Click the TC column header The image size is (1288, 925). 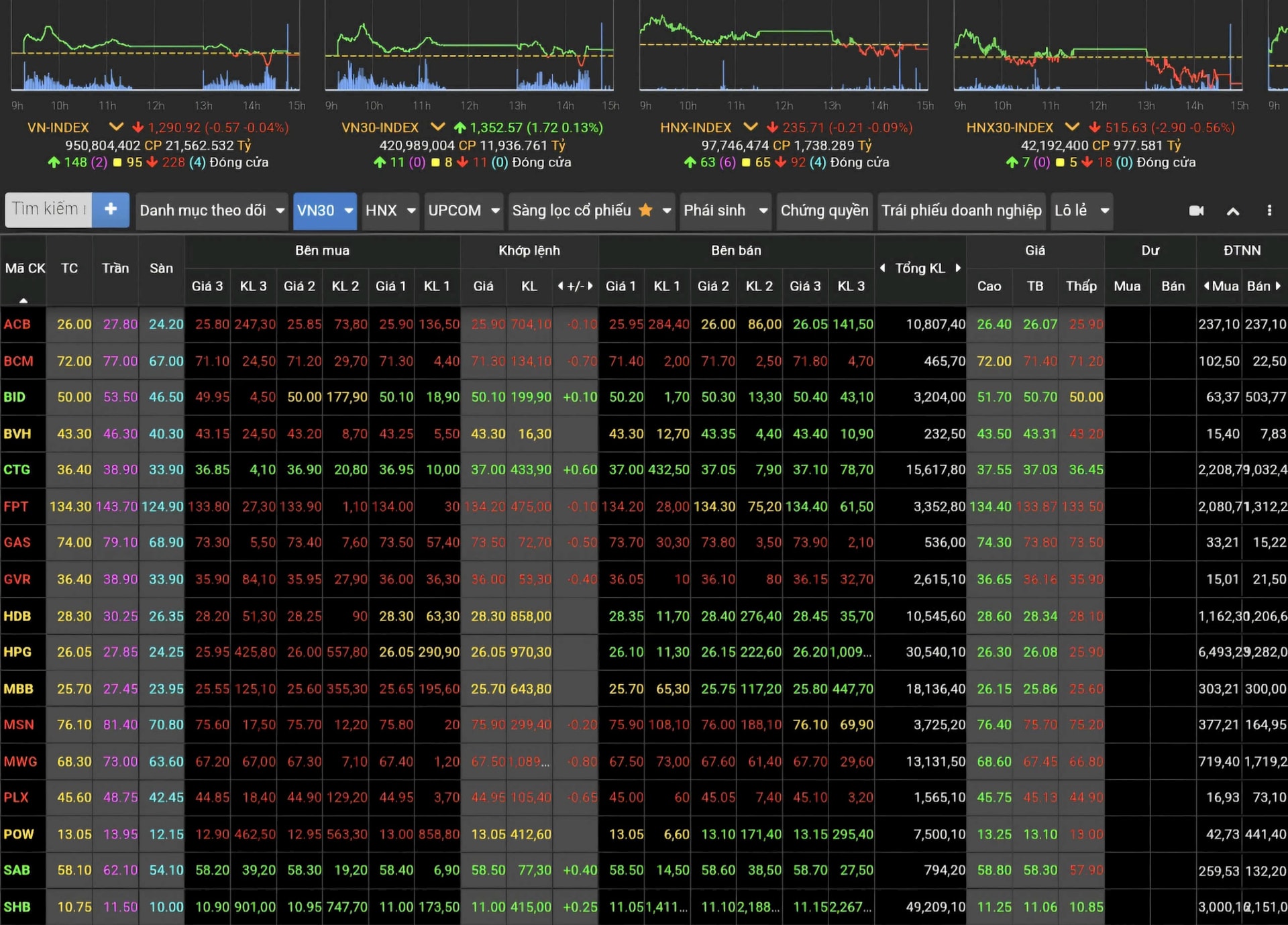tap(70, 268)
